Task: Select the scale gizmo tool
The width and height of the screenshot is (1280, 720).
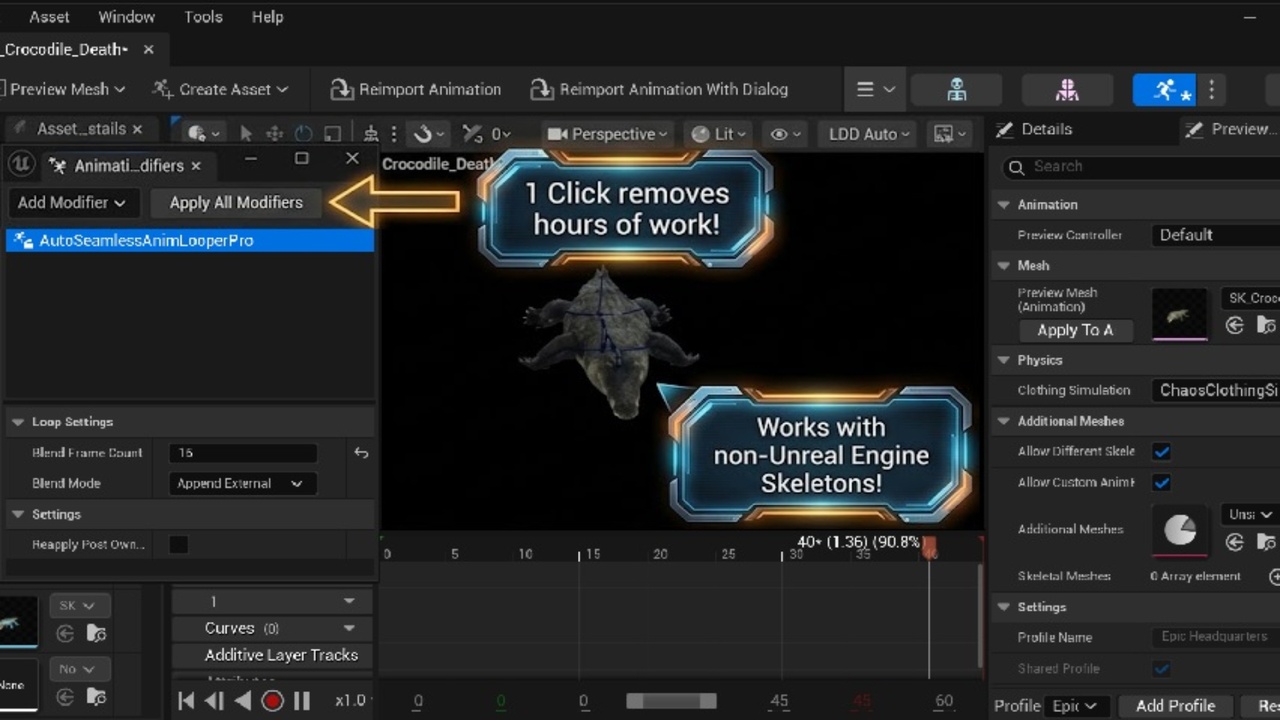Action: (x=332, y=134)
